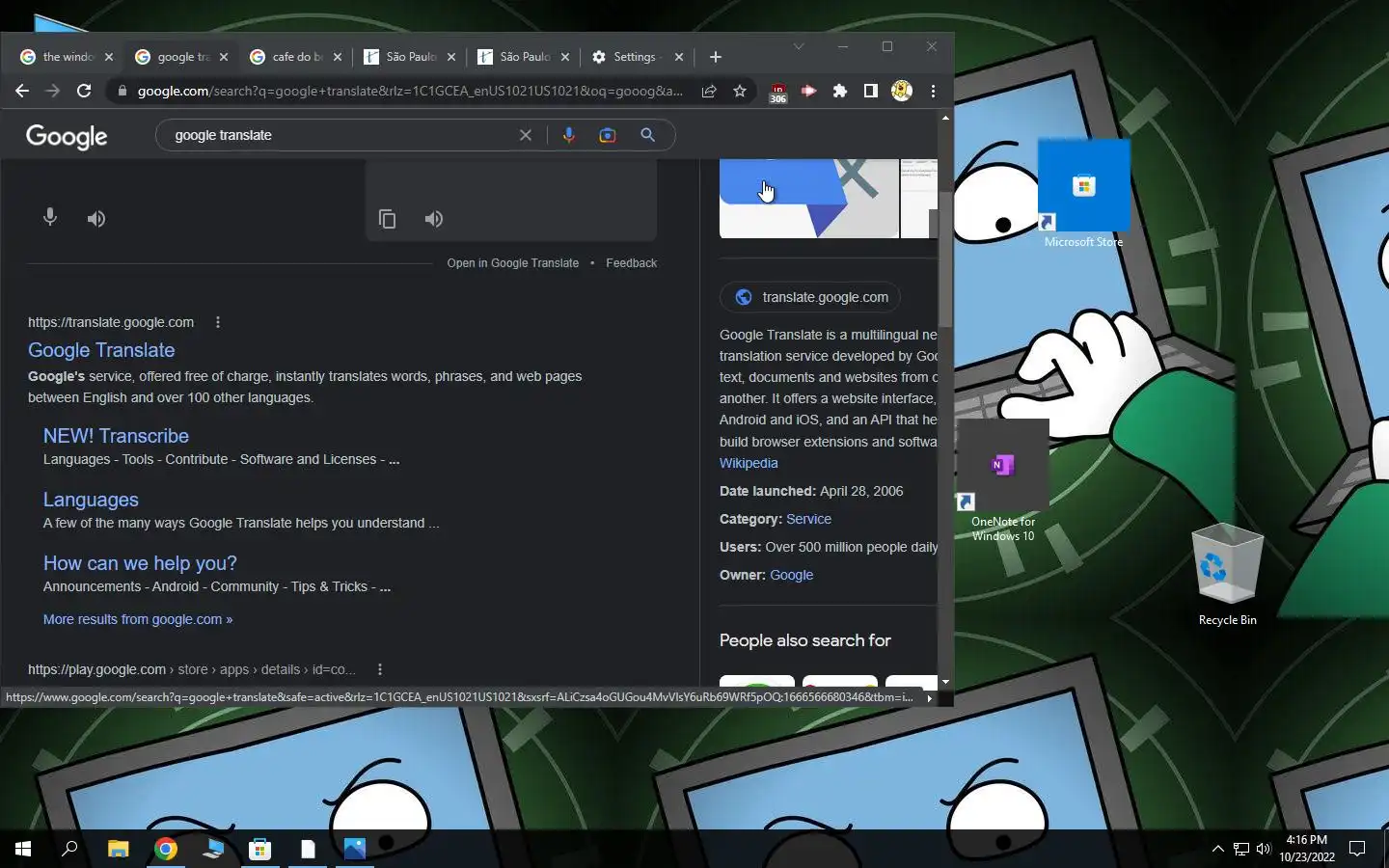Open Chrome three-dot menu
The height and width of the screenshot is (868, 1389).
point(933,91)
